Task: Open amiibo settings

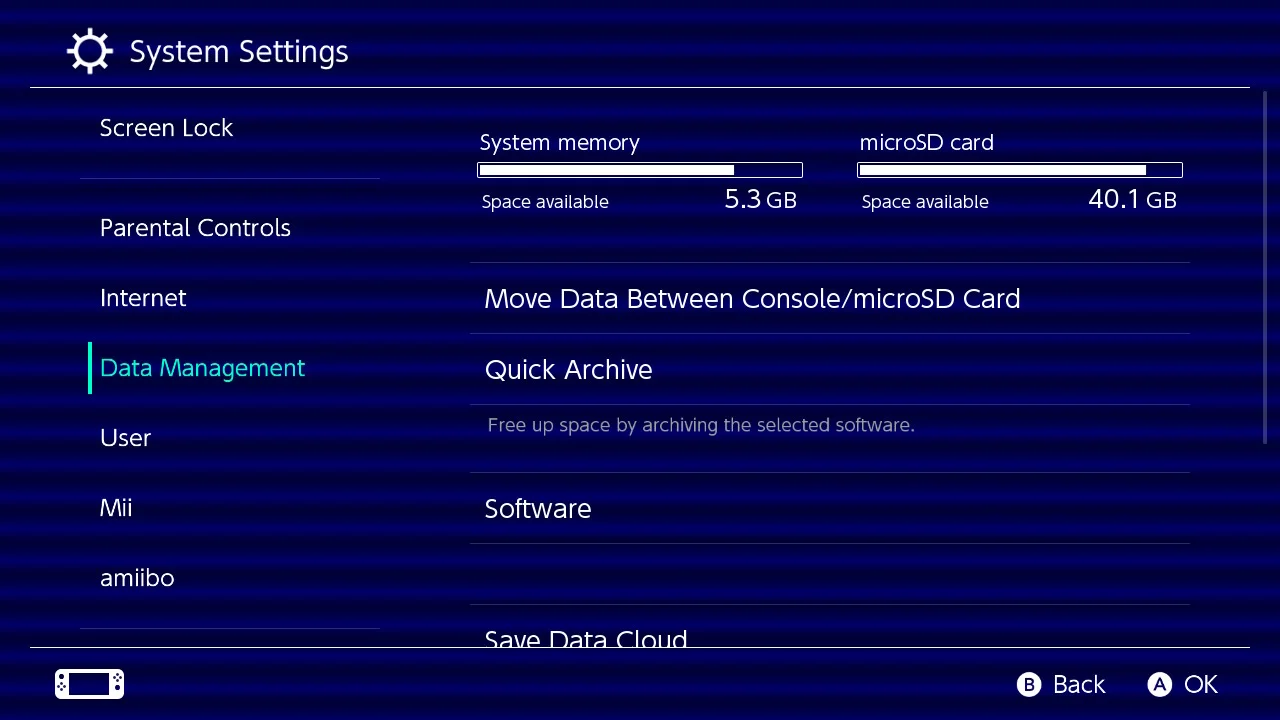Action: pyautogui.click(x=137, y=578)
